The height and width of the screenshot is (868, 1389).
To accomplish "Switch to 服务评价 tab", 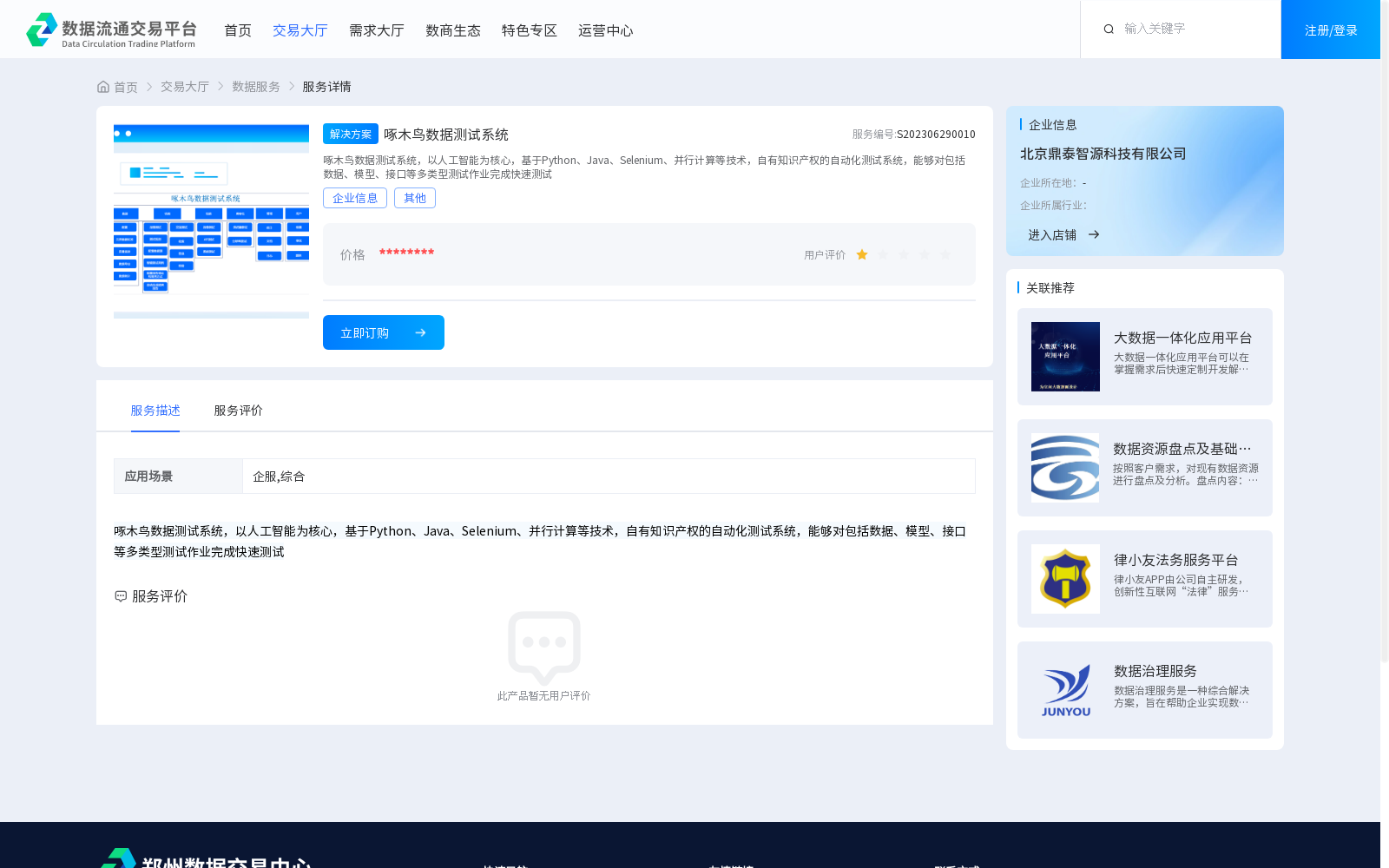I will pos(239,411).
